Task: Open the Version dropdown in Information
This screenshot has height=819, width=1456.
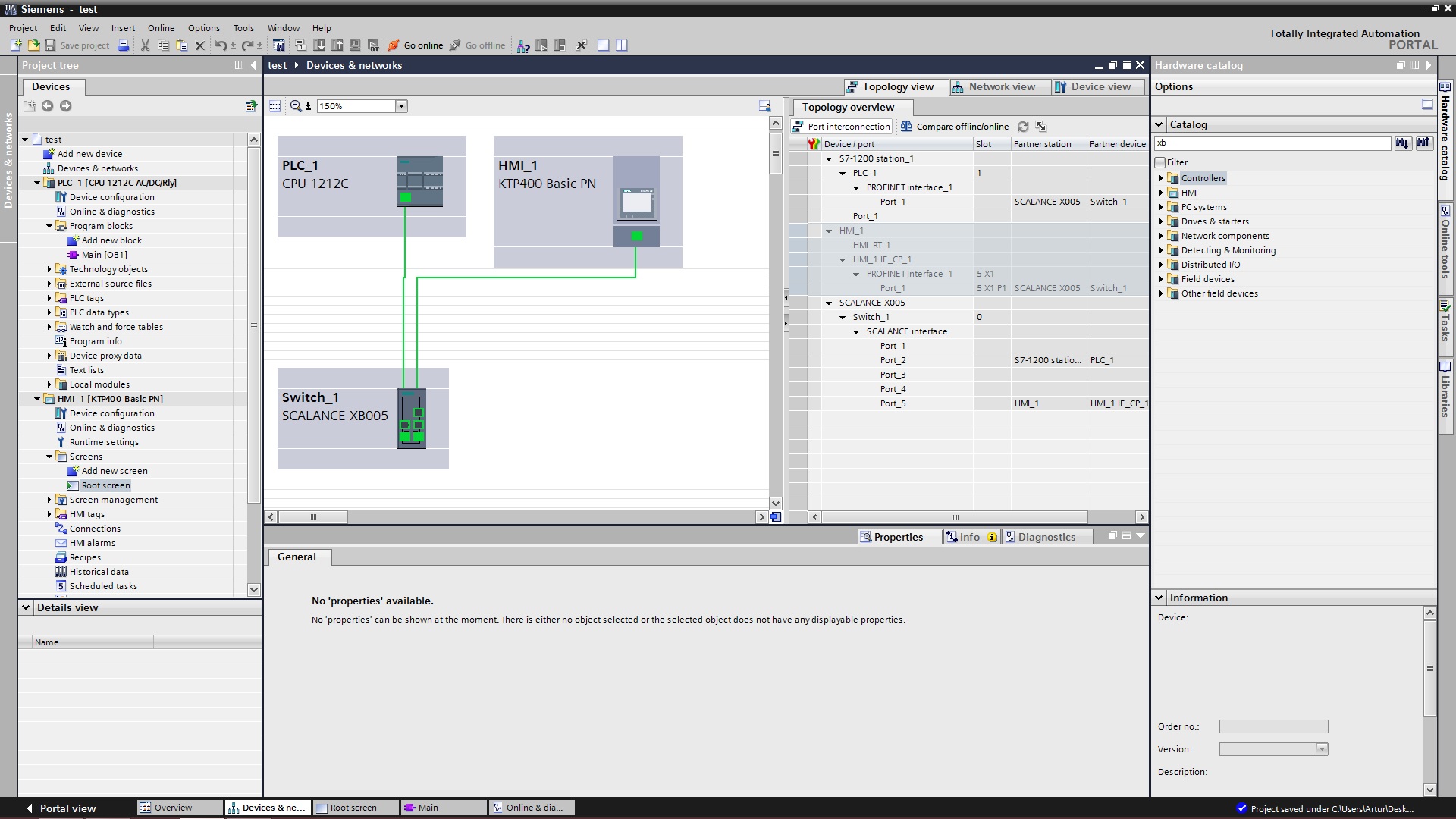Action: pos(1322,749)
